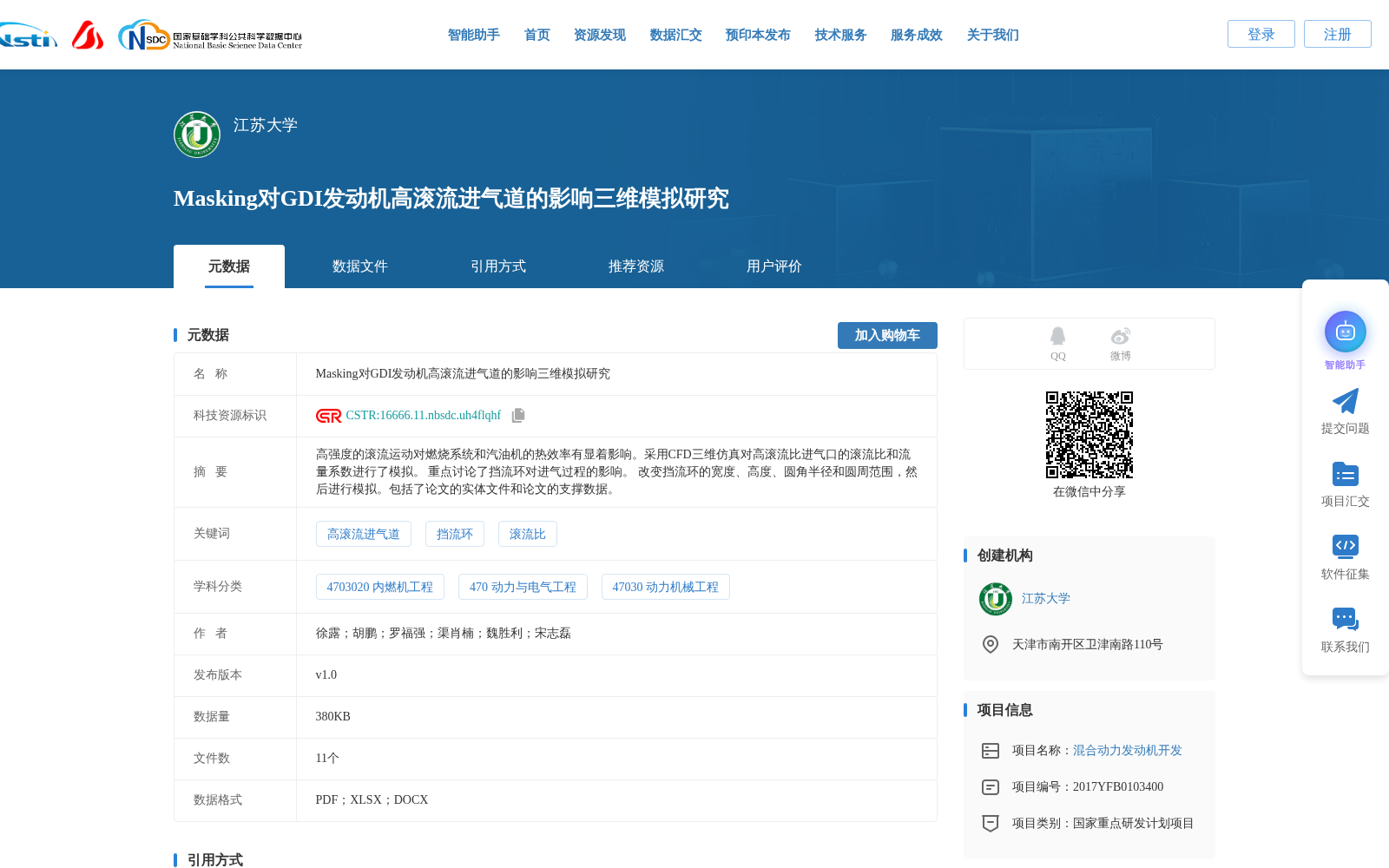Image resolution: width=1389 pixels, height=868 pixels.
Task: Click the CSTR logo icon beside the identifier
Action: click(328, 416)
